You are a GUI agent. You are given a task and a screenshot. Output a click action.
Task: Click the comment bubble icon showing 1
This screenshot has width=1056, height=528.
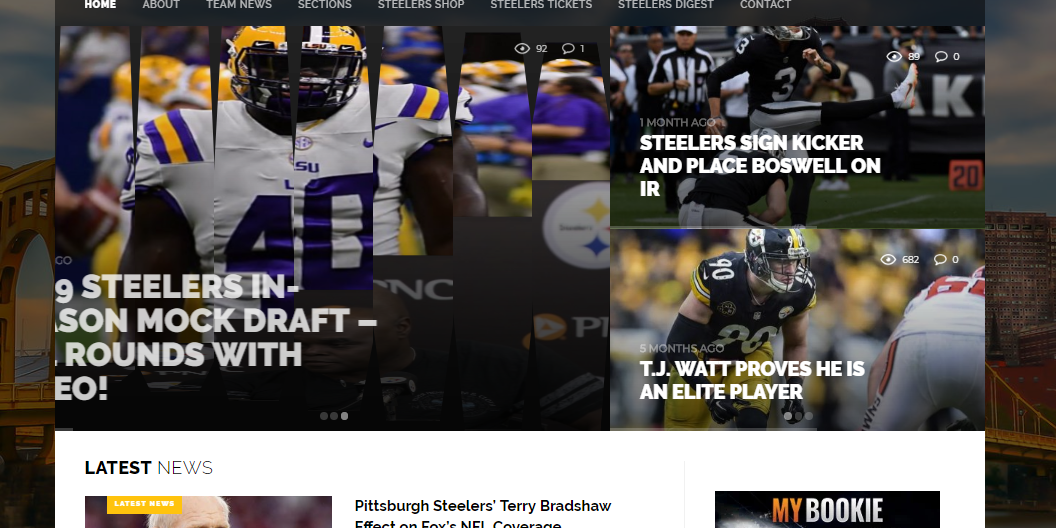coord(568,48)
